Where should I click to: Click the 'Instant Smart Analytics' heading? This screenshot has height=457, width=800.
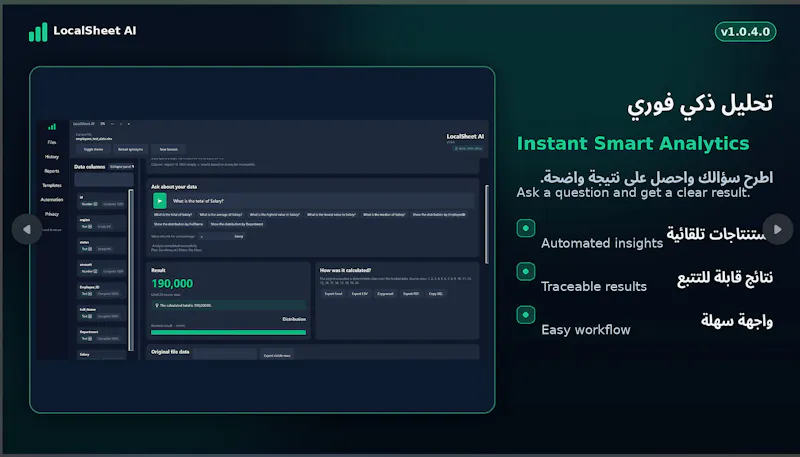tap(633, 143)
